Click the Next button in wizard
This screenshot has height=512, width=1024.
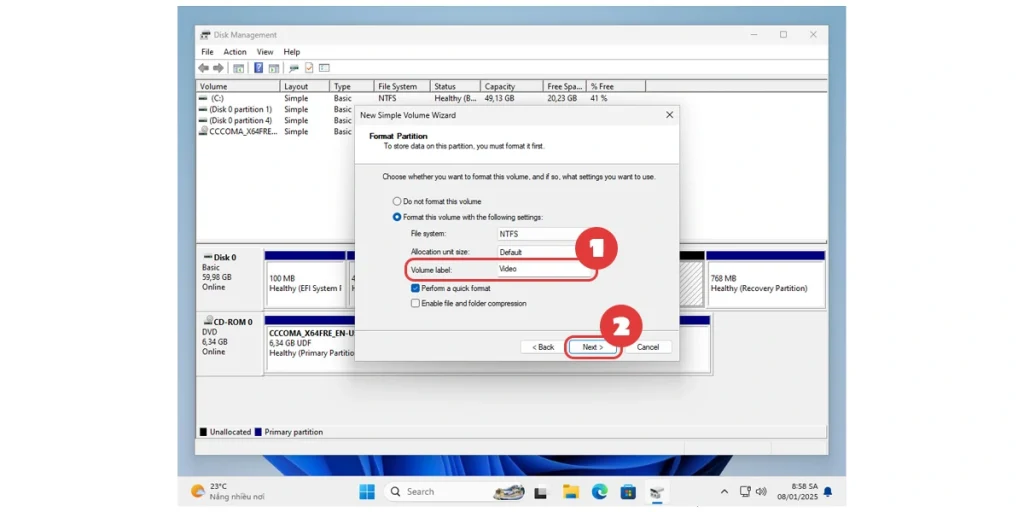pos(592,347)
